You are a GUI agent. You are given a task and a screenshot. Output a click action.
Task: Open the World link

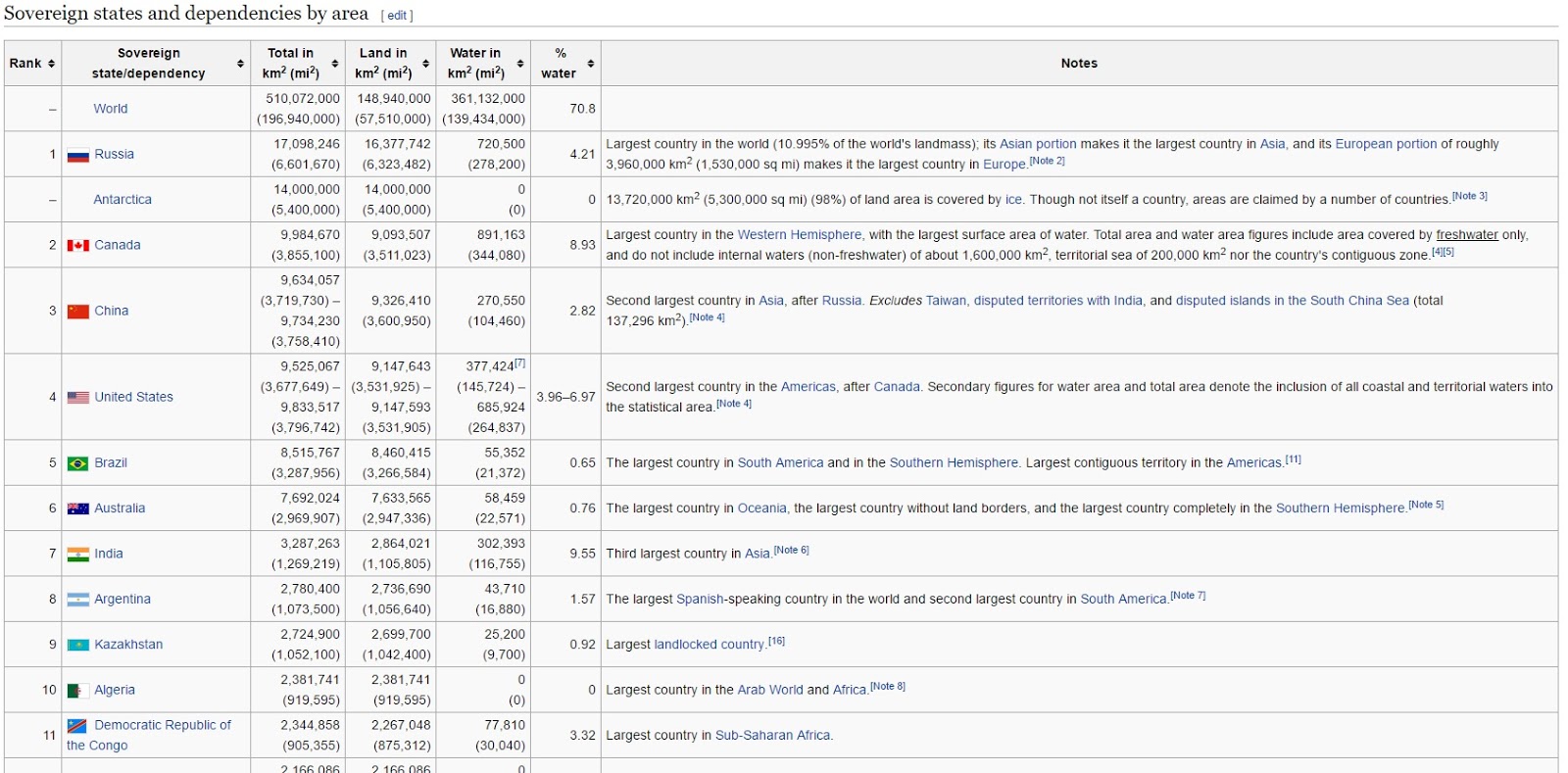[x=111, y=109]
